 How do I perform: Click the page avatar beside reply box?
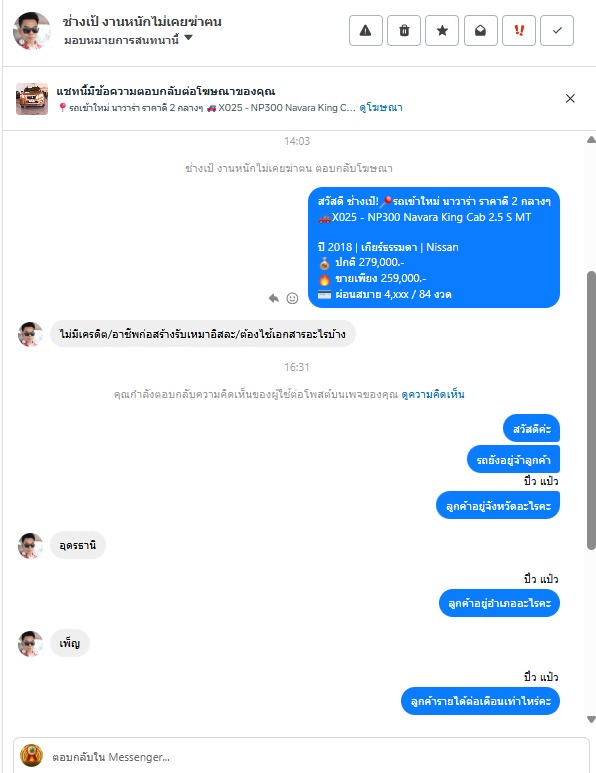coord(31,756)
